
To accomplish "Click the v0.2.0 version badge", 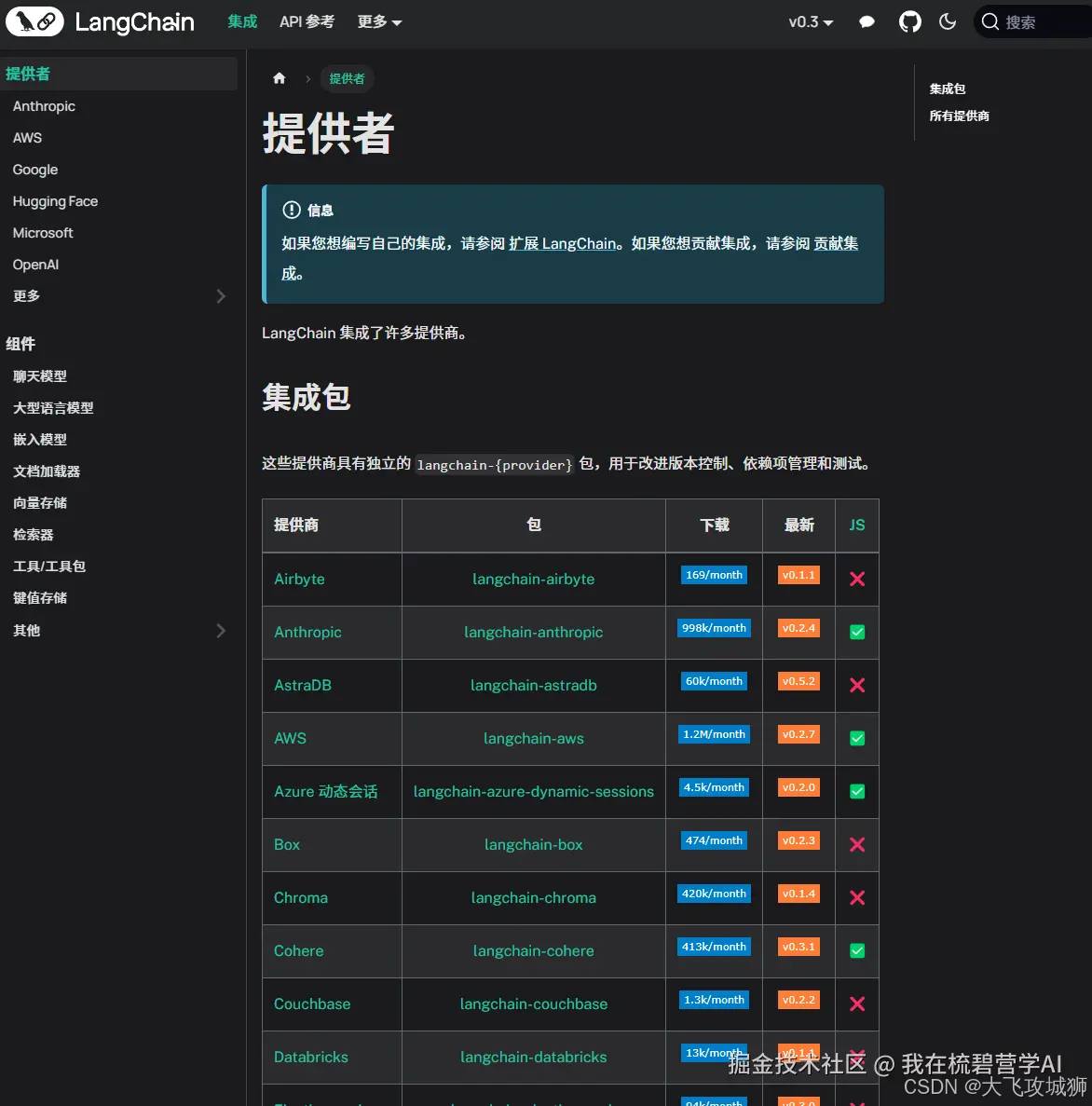I will pyautogui.click(x=799, y=787).
